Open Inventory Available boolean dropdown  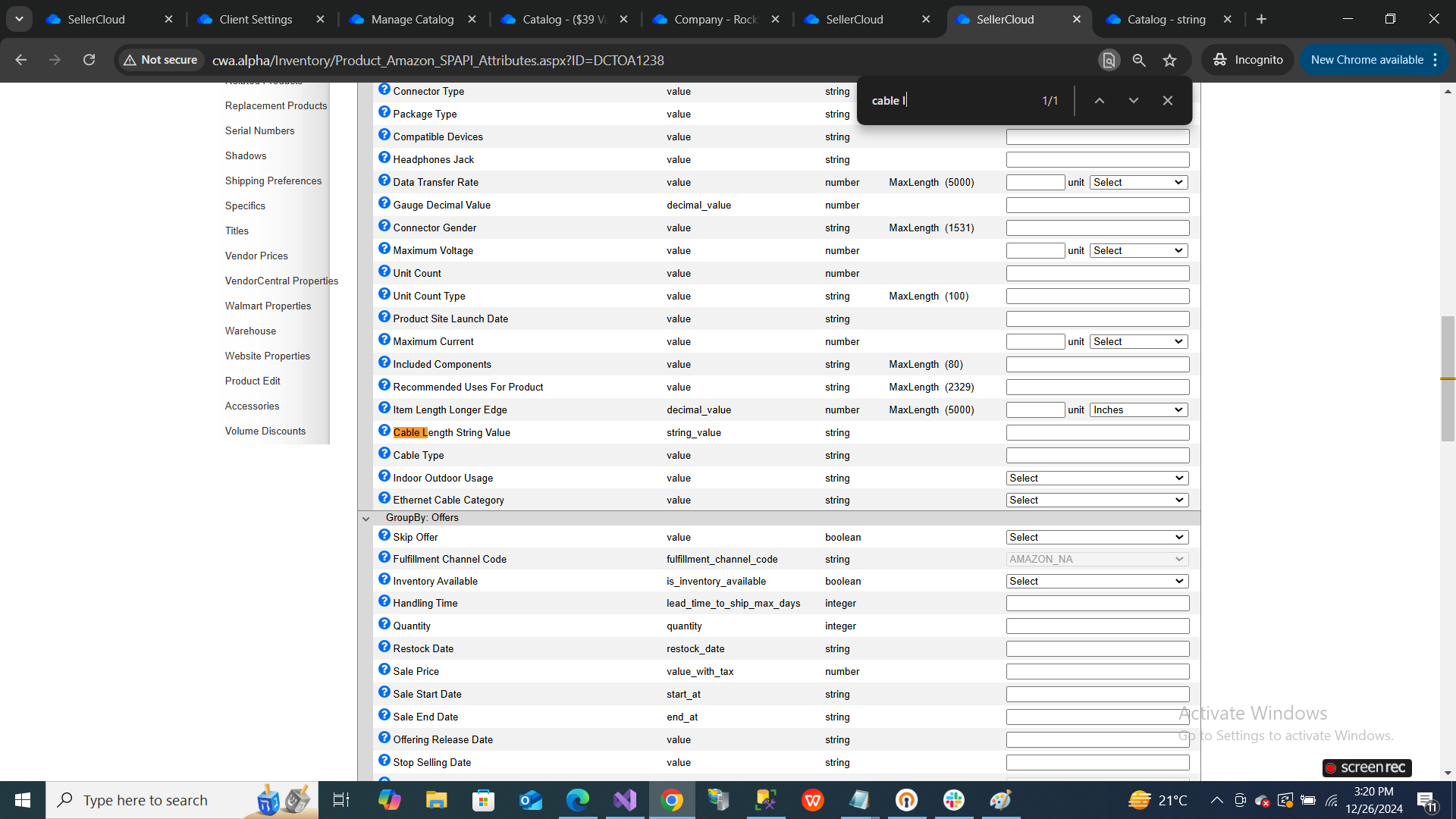[x=1097, y=581]
